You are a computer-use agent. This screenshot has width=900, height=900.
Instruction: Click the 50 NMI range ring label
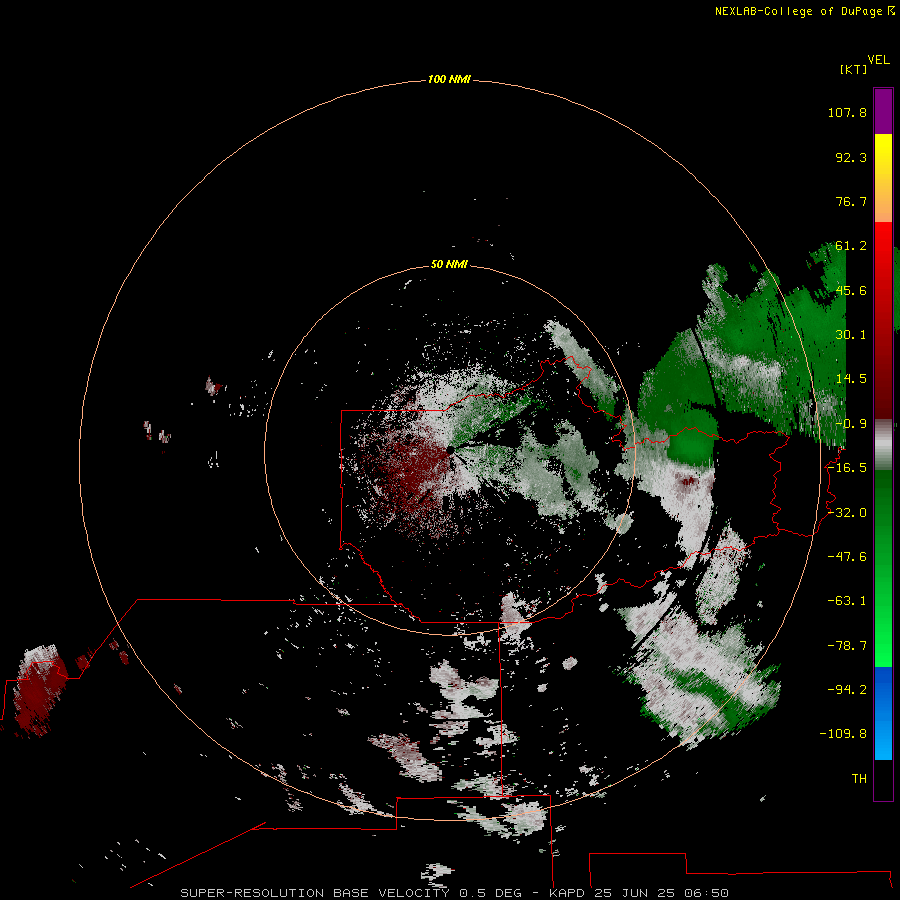449,264
